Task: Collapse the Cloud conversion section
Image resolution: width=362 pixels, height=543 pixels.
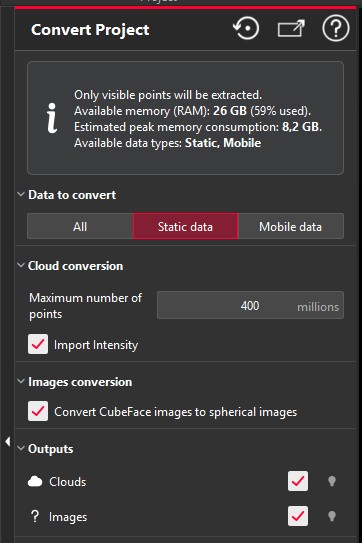Action: point(21,266)
